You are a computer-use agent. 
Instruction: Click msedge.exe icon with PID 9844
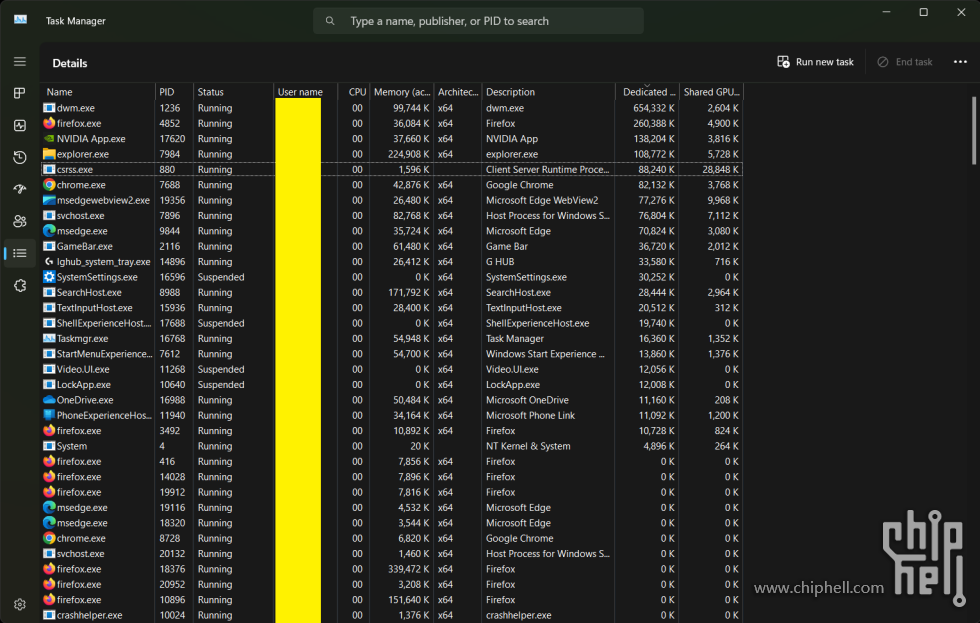click(x=49, y=231)
